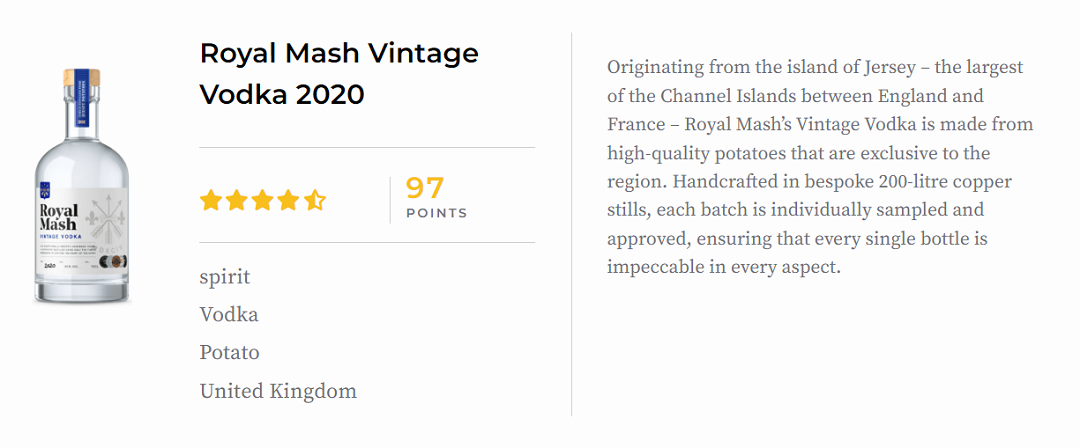Click the POINTS label under the score

(x=436, y=213)
